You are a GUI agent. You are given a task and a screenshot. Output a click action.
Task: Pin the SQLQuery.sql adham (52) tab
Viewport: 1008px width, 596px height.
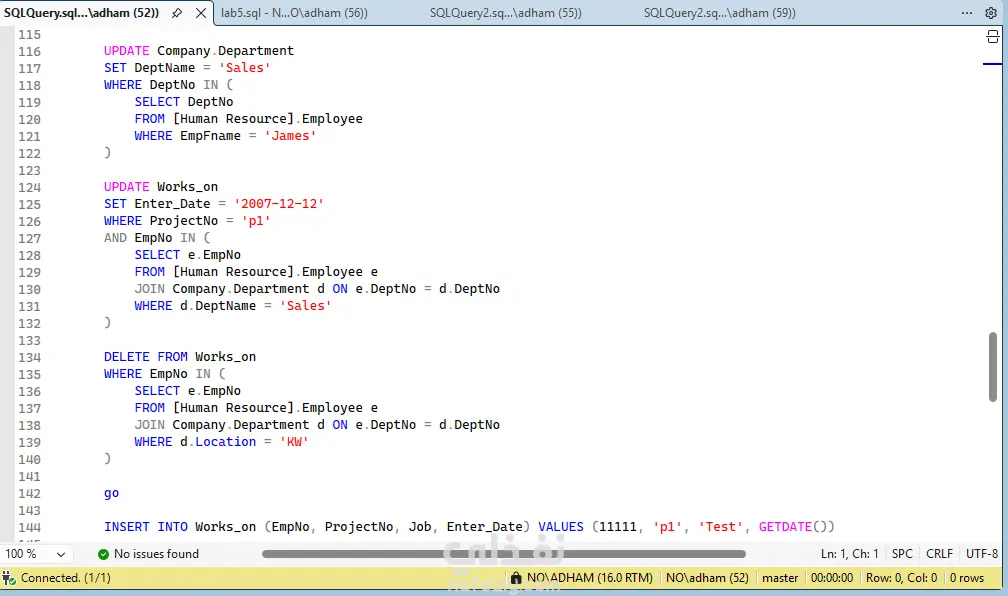177,13
